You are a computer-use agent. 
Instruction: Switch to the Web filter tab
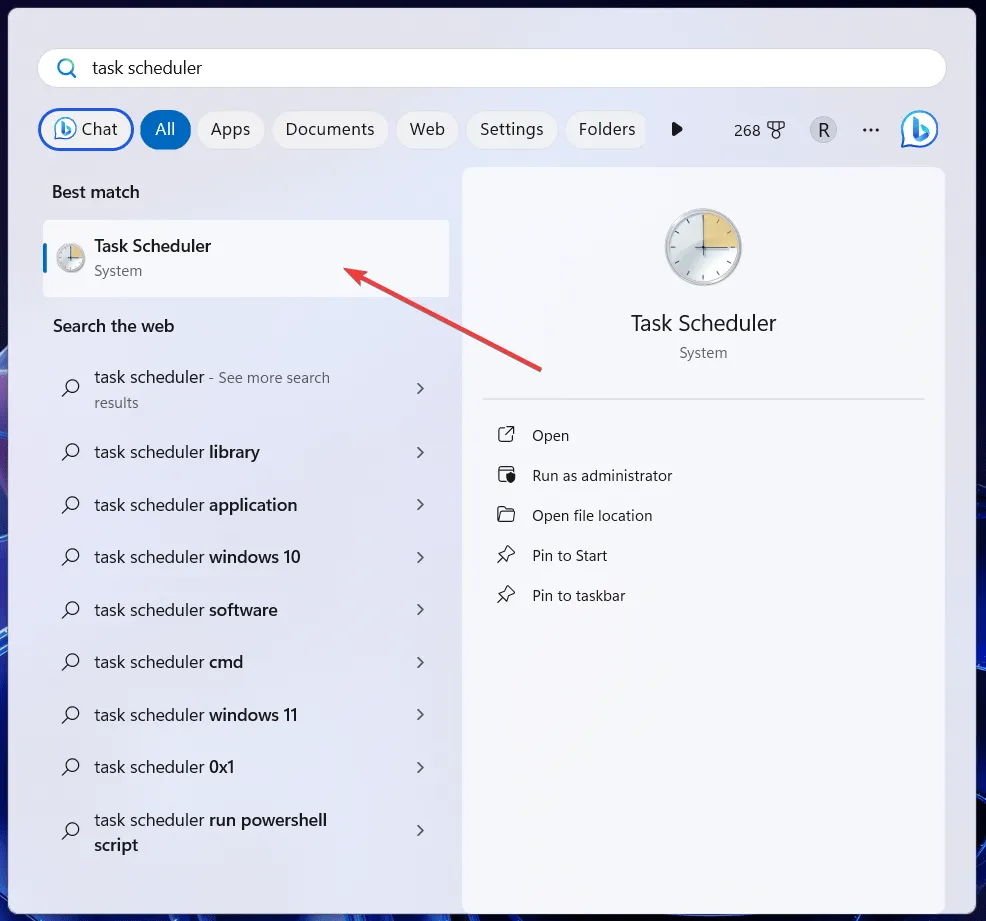427,130
